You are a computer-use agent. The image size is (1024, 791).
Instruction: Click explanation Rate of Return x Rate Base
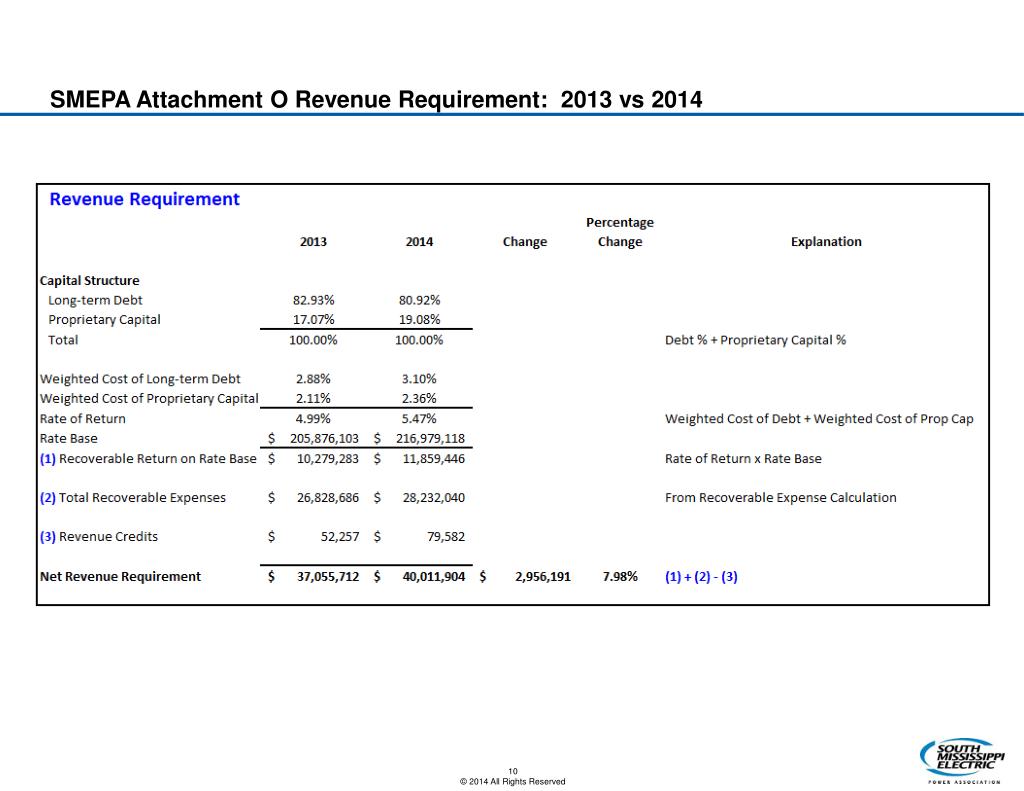pos(743,459)
